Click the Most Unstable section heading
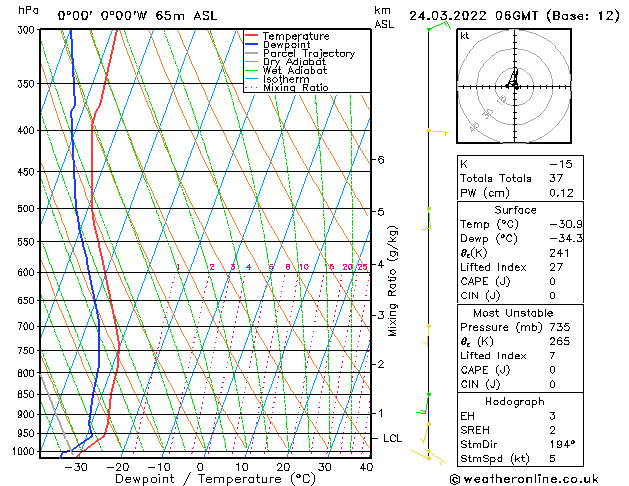The image size is (629, 486). click(x=516, y=313)
